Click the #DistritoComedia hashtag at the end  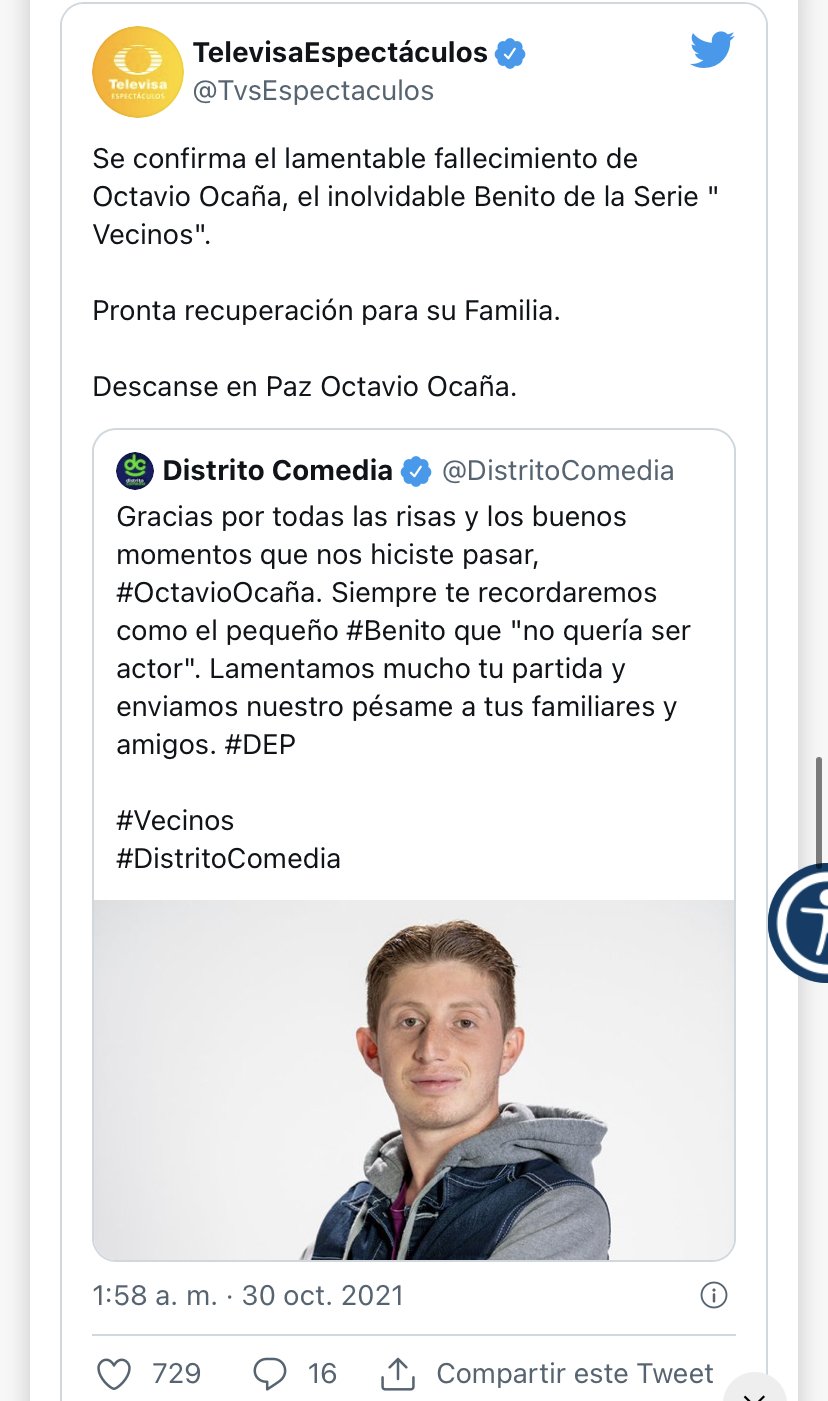click(229, 858)
